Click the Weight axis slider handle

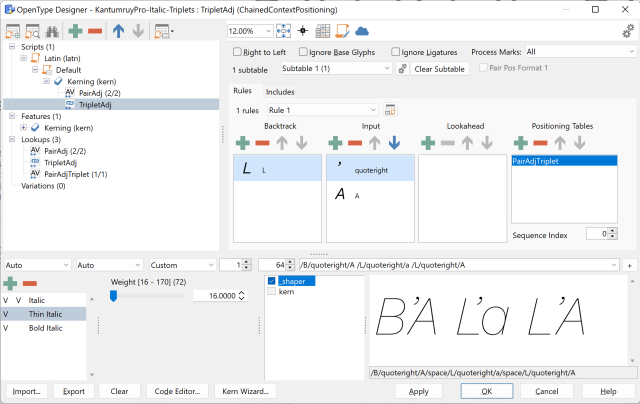click(114, 296)
